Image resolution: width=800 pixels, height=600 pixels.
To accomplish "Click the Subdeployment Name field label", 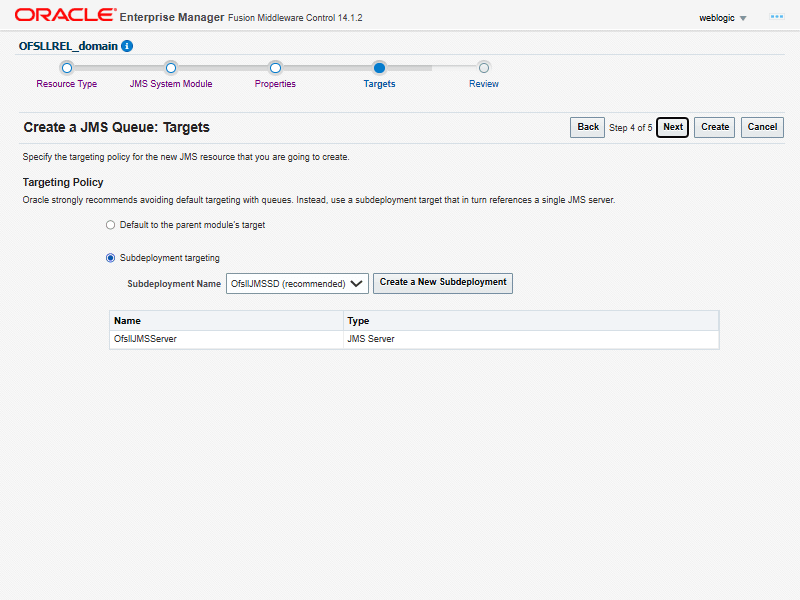I will tap(174, 284).
